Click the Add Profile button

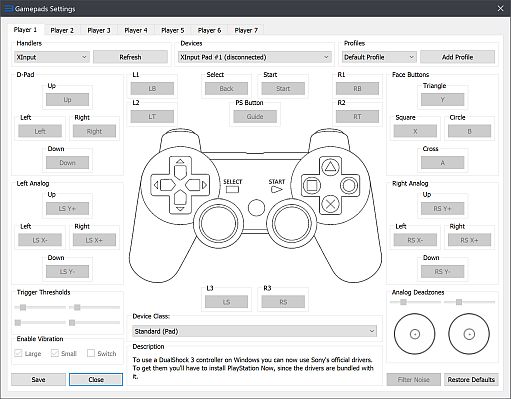pyautogui.click(x=457, y=57)
